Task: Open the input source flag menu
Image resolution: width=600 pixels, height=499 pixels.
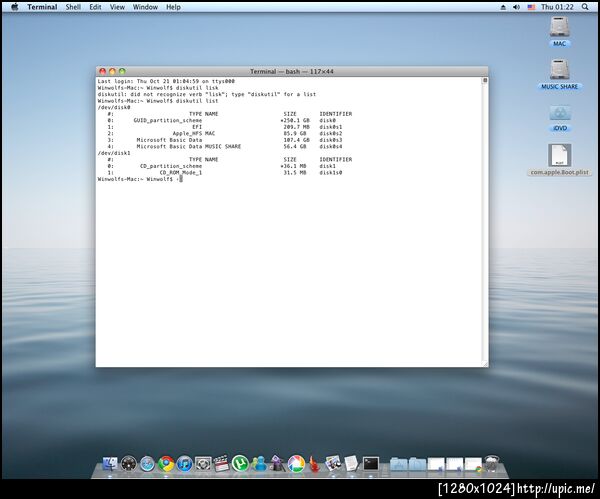Action: pos(531,7)
